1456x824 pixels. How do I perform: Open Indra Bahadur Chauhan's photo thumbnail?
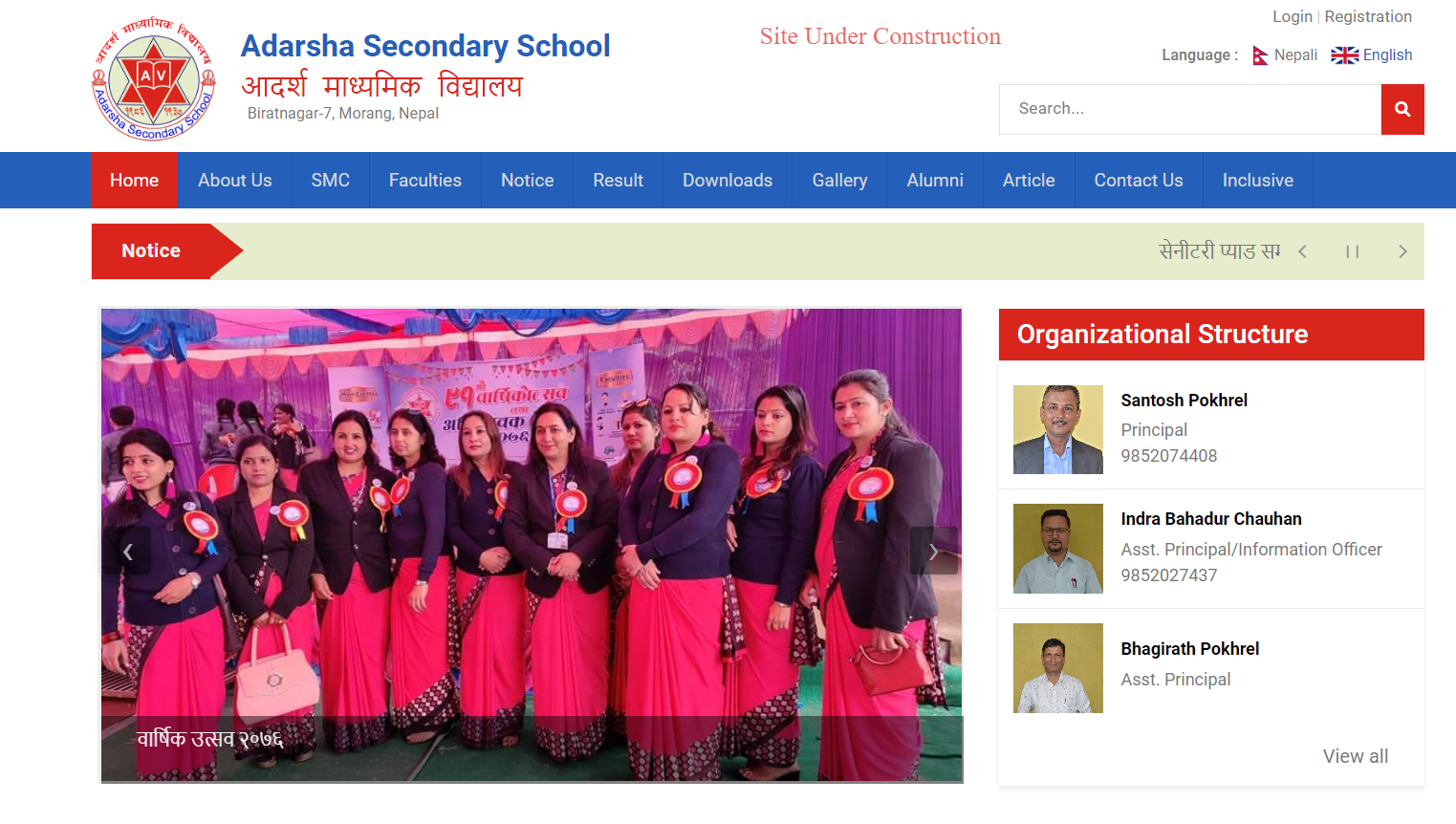1058,549
